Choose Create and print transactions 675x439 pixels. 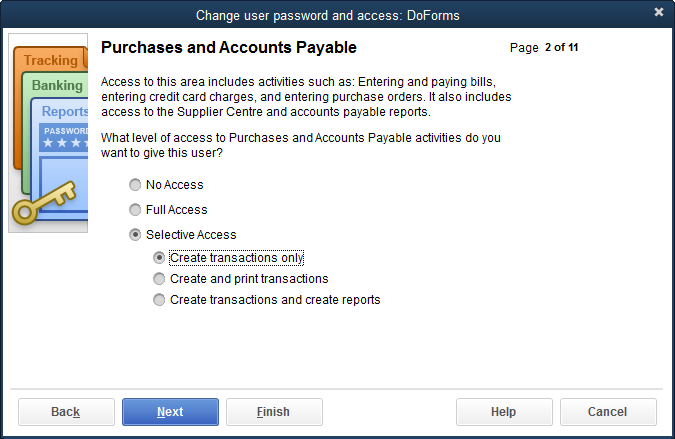point(159,279)
